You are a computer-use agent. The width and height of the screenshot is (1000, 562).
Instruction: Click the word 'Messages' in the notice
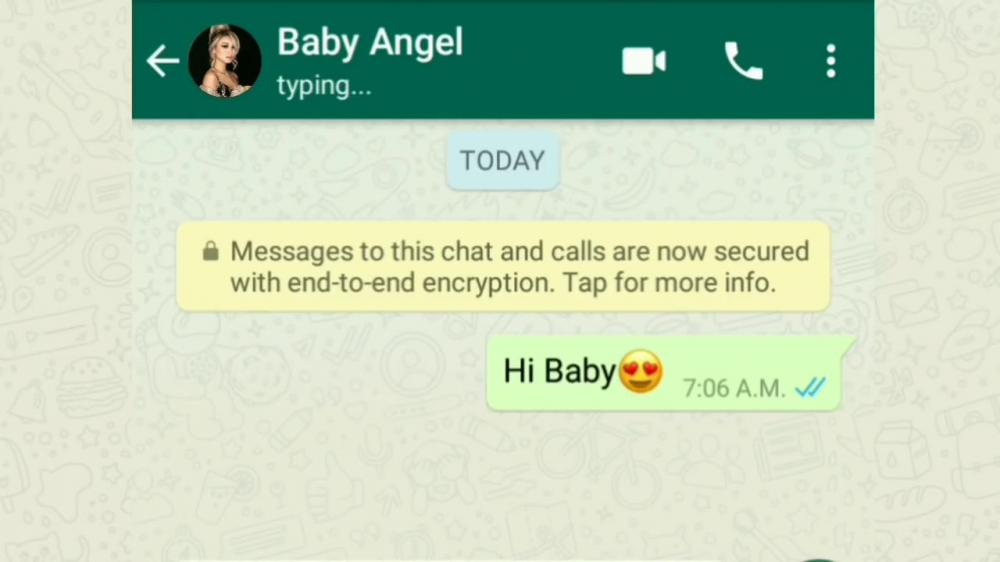pos(291,251)
